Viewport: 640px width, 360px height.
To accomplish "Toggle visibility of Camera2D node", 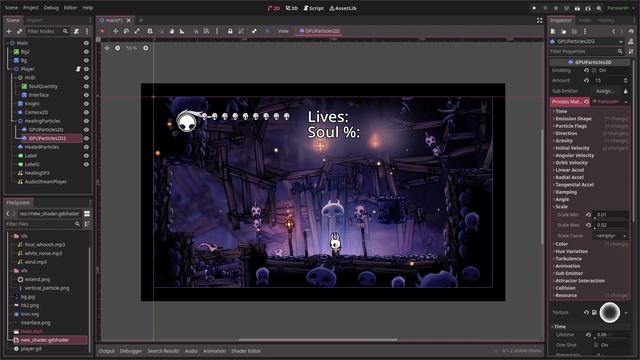I will click(86, 112).
